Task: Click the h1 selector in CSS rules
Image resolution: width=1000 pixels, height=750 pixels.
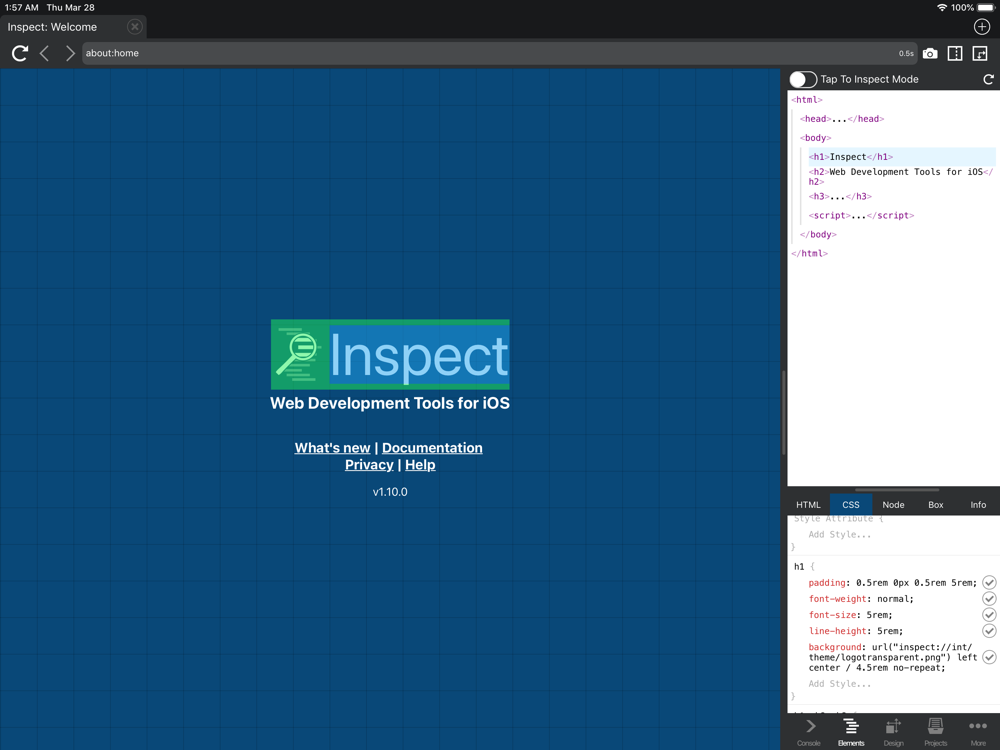Action: [x=799, y=566]
